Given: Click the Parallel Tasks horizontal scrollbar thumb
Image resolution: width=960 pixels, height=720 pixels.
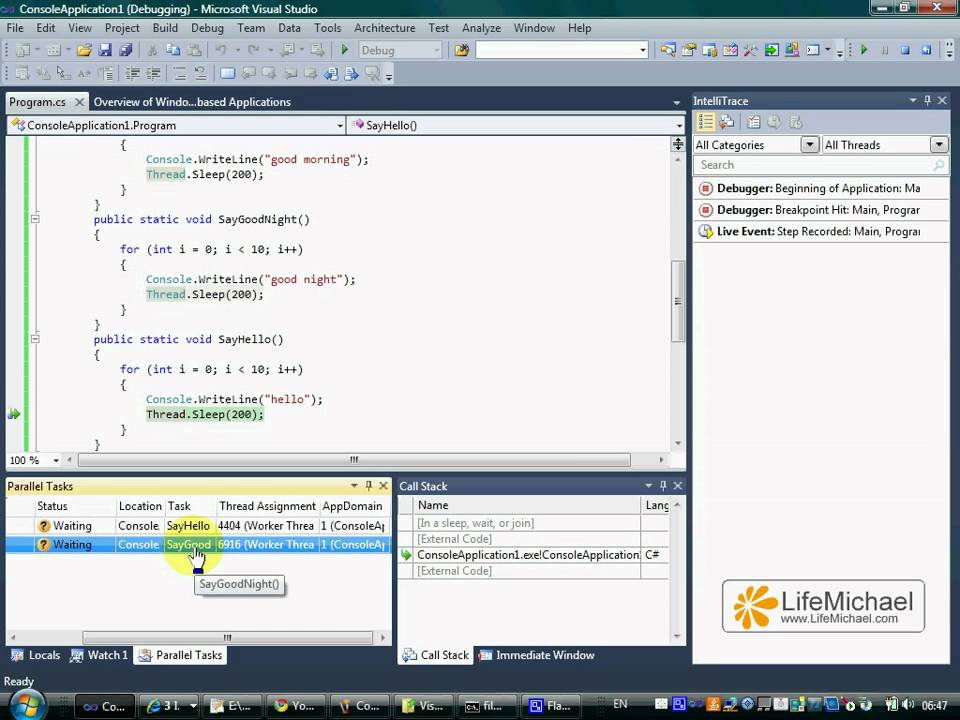Looking at the screenshot, I should [227, 637].
